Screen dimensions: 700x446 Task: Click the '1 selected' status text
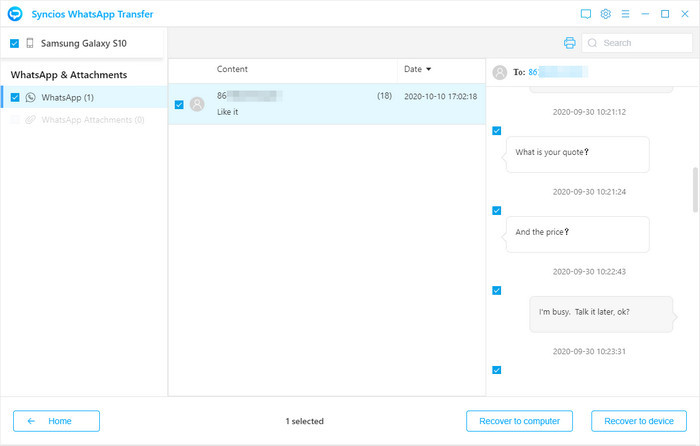pyautogui.click(x=304, y=421)
